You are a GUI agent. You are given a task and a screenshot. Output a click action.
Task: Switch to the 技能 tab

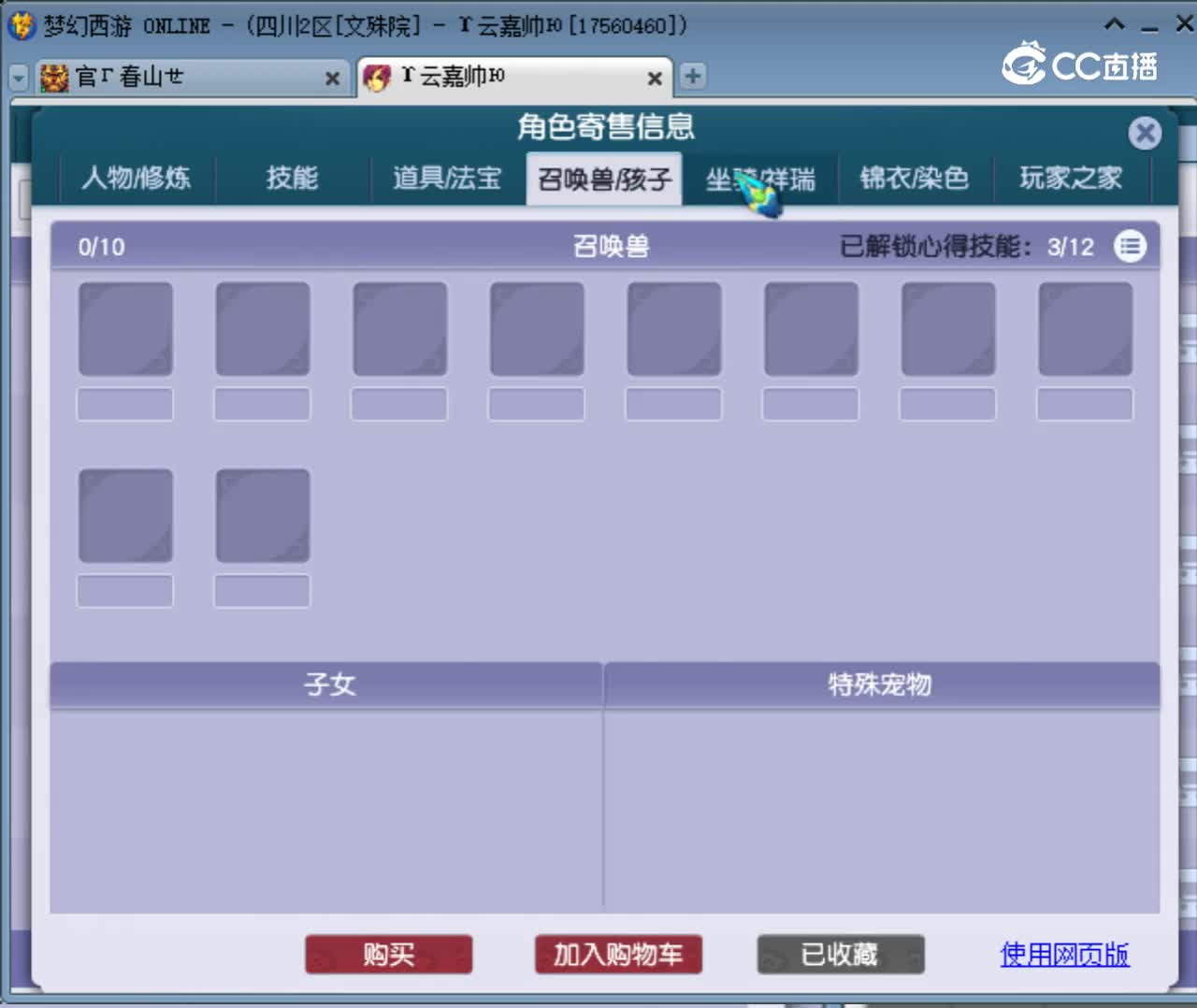pos(292,178)
